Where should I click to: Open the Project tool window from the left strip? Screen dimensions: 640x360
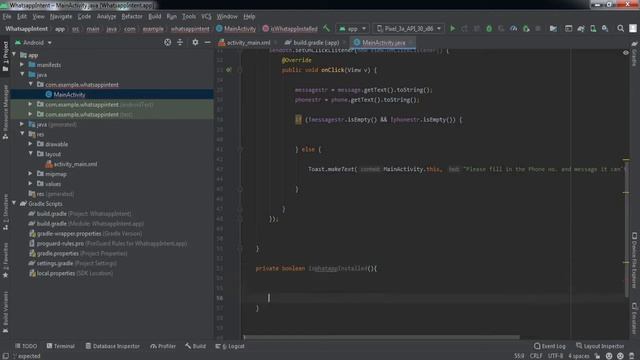tap(5, 56)
